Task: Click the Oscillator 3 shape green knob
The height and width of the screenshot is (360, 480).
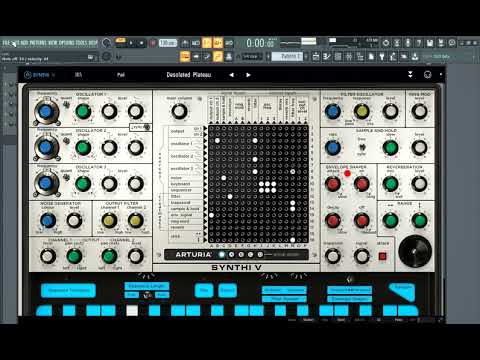Action: [83, 184]
